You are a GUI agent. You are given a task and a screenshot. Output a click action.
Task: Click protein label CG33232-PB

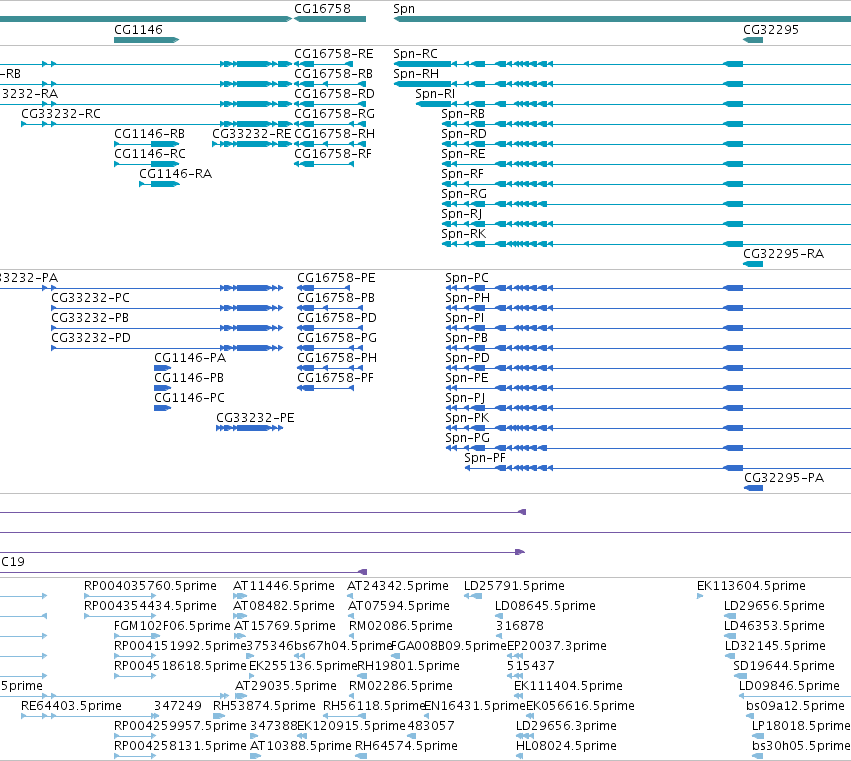click(90, 318)
